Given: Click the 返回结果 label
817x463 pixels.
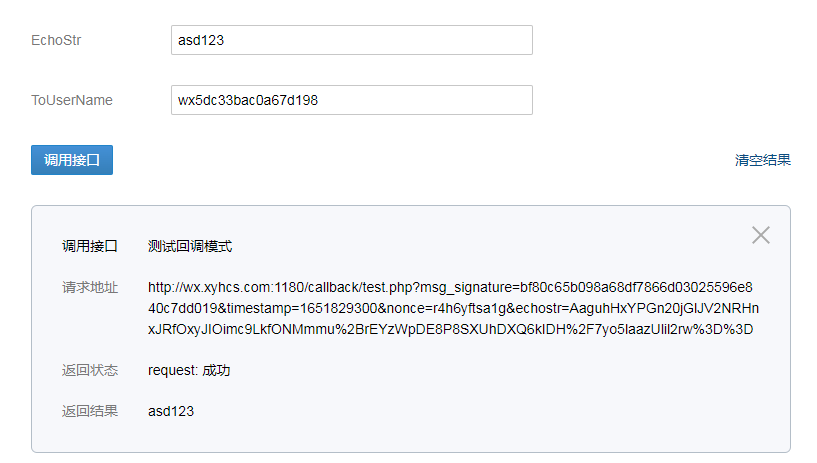Looking at the screenshot, I should (x=90, y=411).
